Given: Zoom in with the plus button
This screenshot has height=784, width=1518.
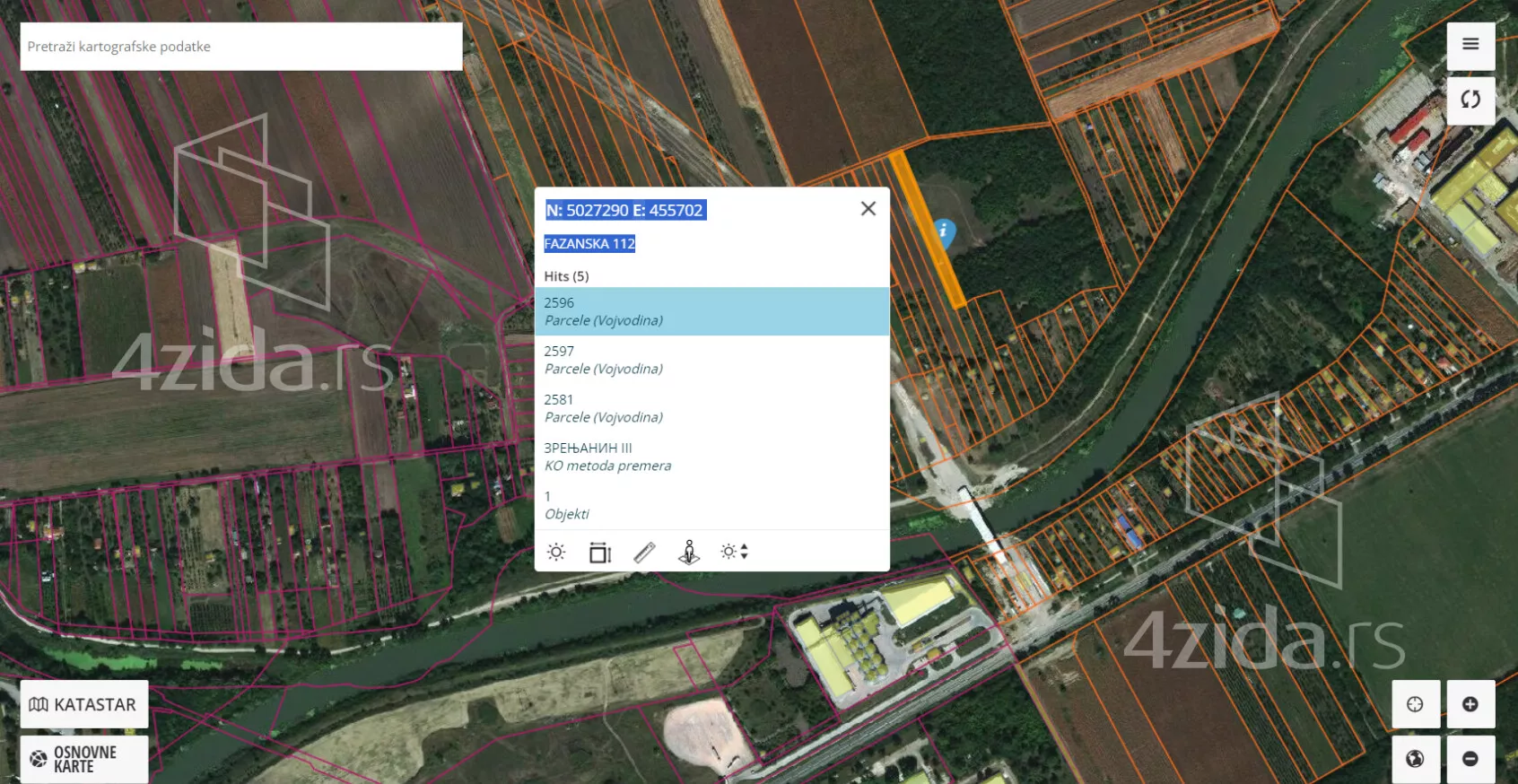Looking at the screenshot, I should [1470, 704].
